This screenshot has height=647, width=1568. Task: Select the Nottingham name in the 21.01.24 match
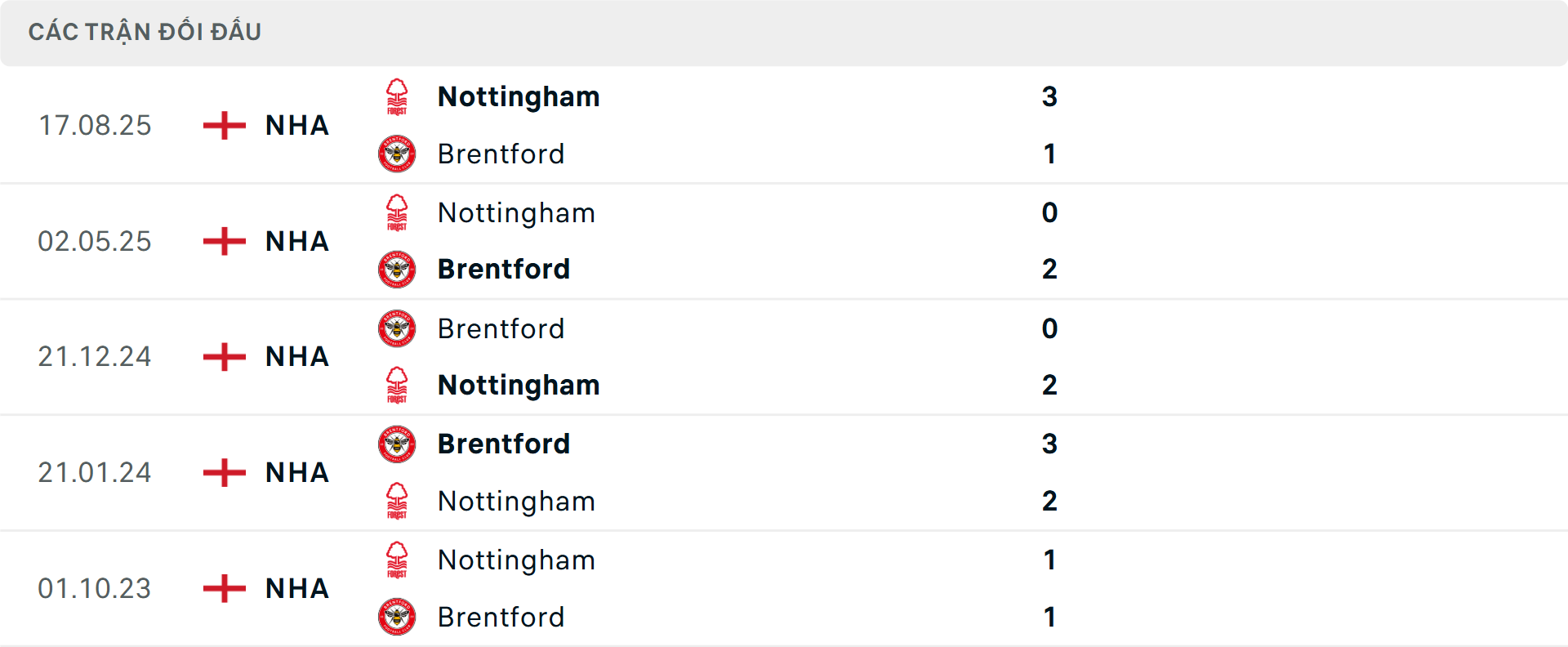tap(516, 501)
